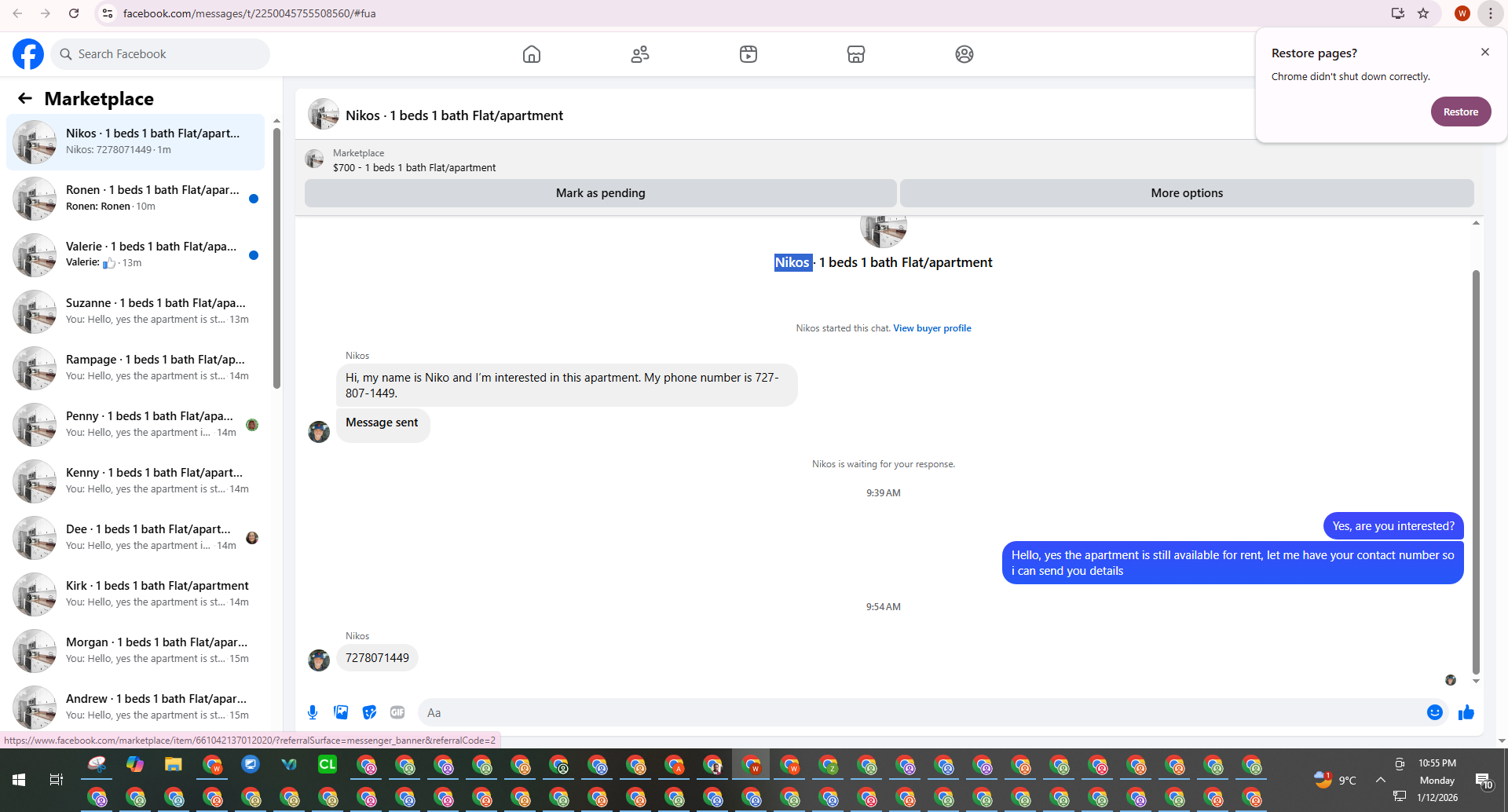Open Rampage conversation in chat list
This screenshot has height=812, width=1508.
(135, 368)
